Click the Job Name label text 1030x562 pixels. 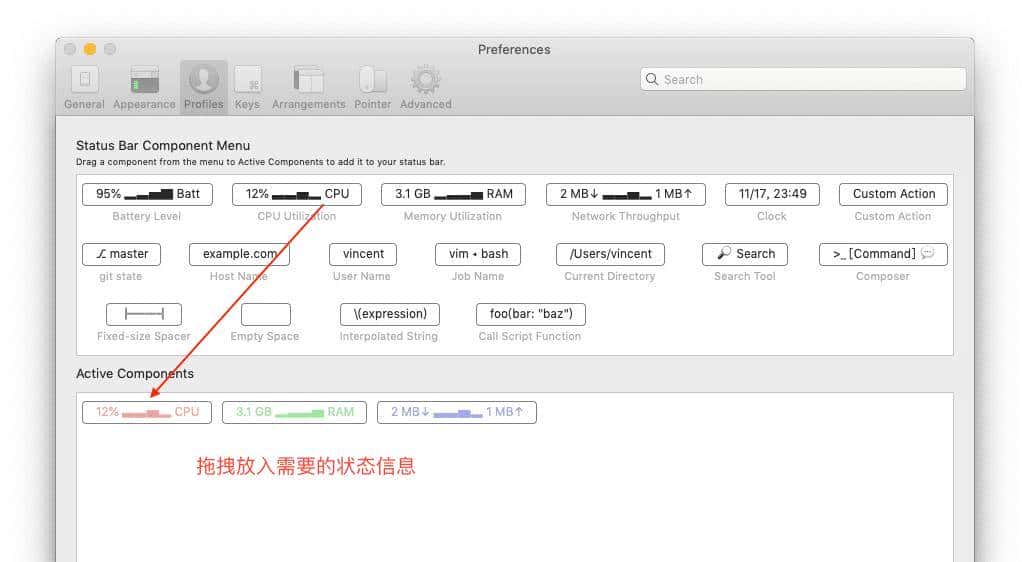(x=478, y=276)
